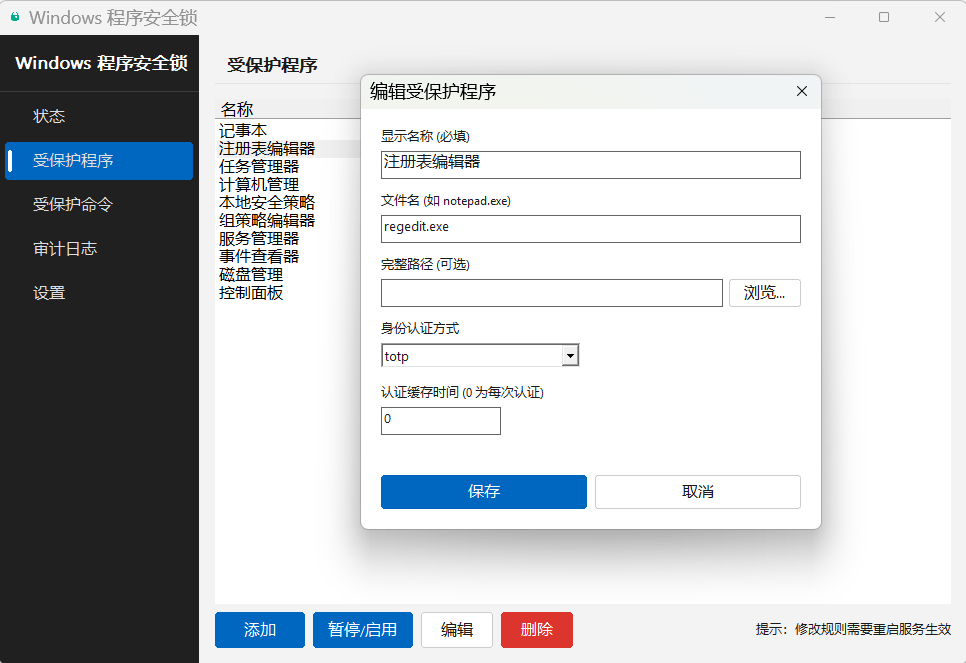Click the 文件名 regedit.exe field
The height and width of the screenshot is (663, 966).
[590, 229]
